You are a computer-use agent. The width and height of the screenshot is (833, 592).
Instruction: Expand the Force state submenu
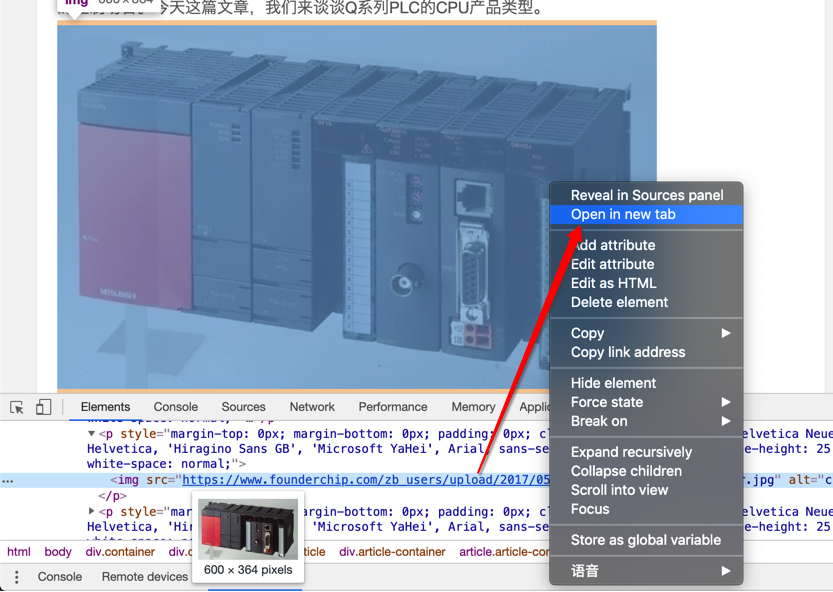[646, 402]
